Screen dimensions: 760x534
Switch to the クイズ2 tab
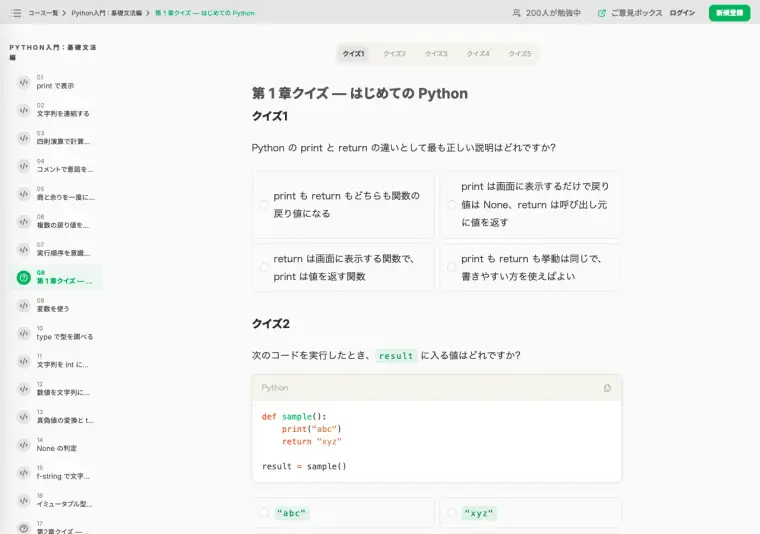[395, 54]
